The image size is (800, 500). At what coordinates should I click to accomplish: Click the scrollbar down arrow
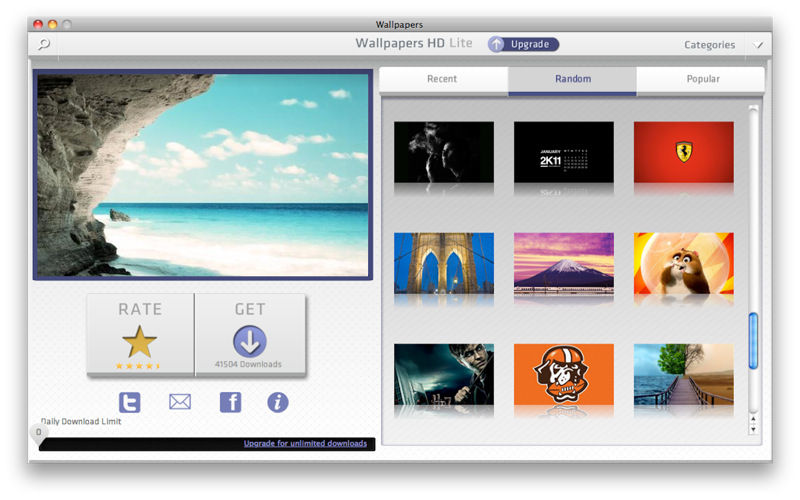753,430
